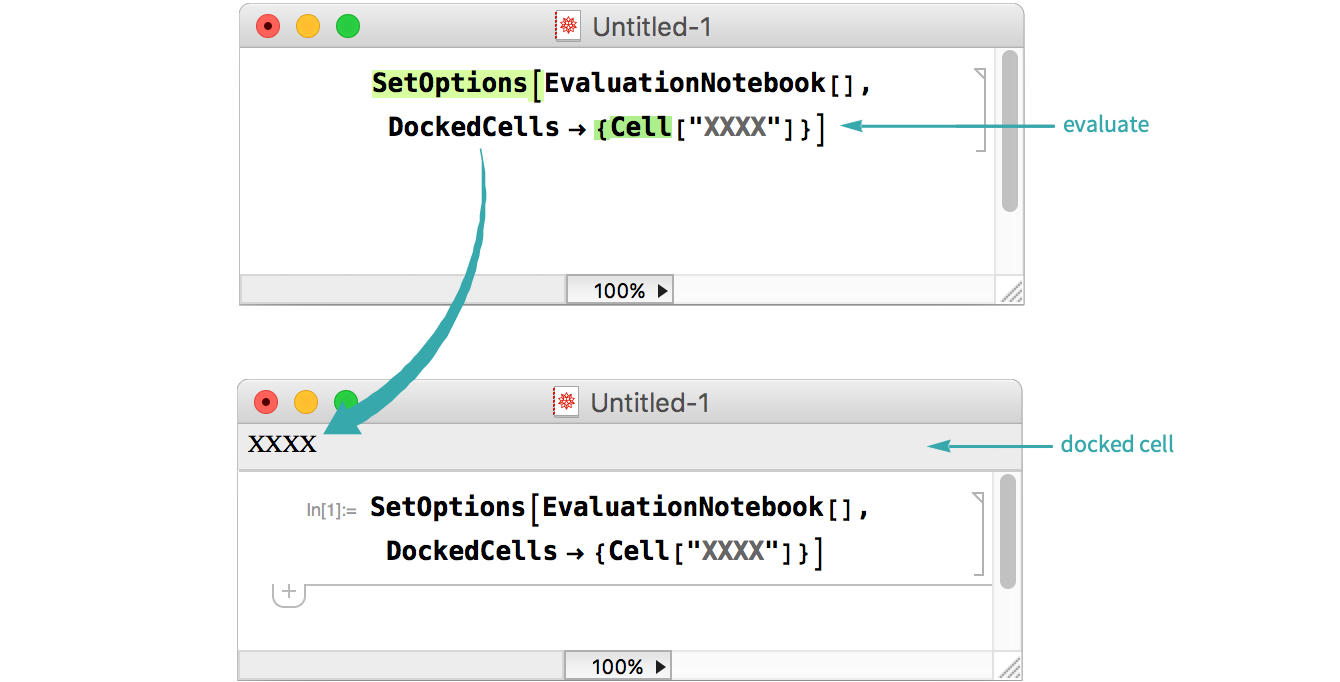Open the 100% magnification menu in the unevaluated notebook
Image resolution: width=1340 pixels, height=682 pixels.
[x=620, y=291]
